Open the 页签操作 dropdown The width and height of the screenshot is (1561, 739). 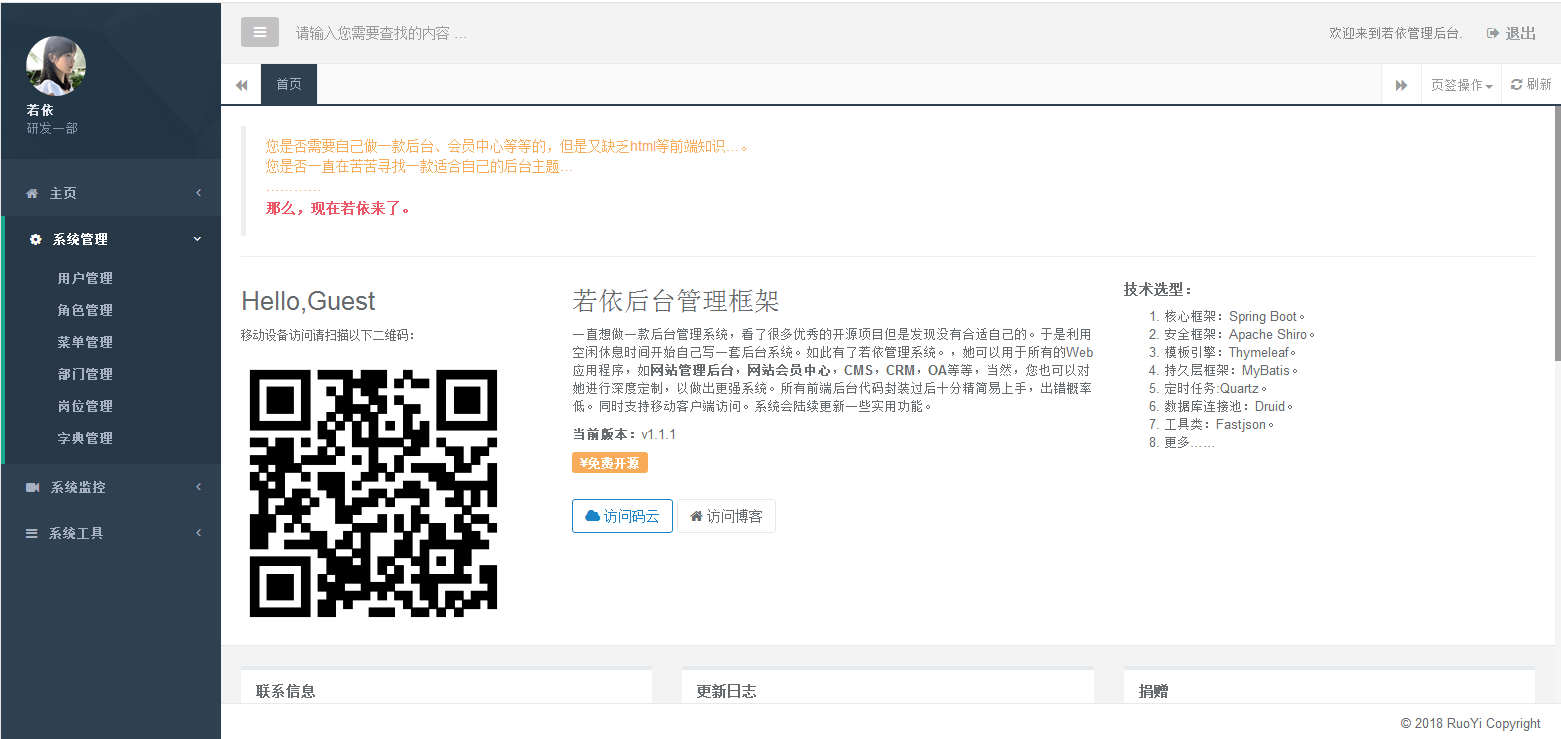click(x=1461, y=85)
